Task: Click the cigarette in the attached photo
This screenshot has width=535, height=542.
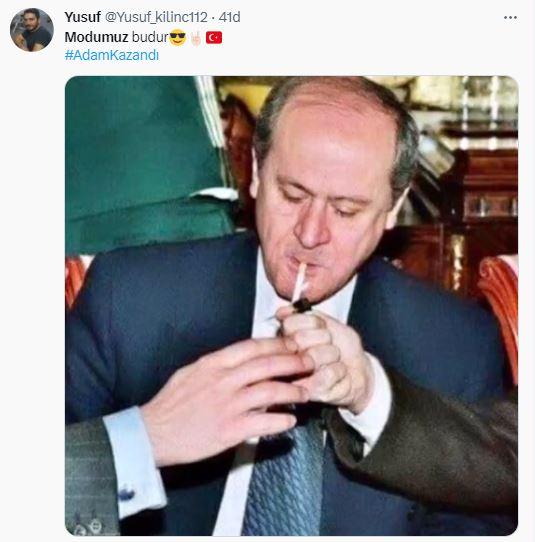Action: coord(299,282)
